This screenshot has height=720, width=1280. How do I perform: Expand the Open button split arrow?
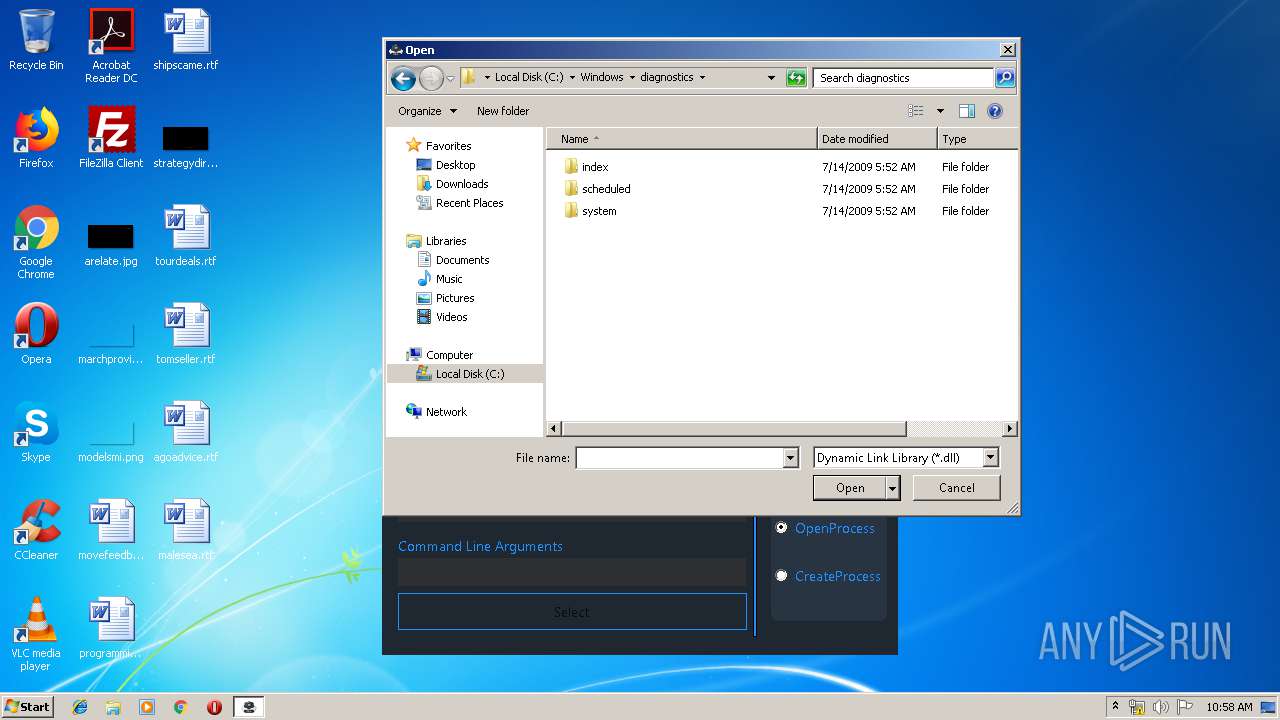click(893, 488)
